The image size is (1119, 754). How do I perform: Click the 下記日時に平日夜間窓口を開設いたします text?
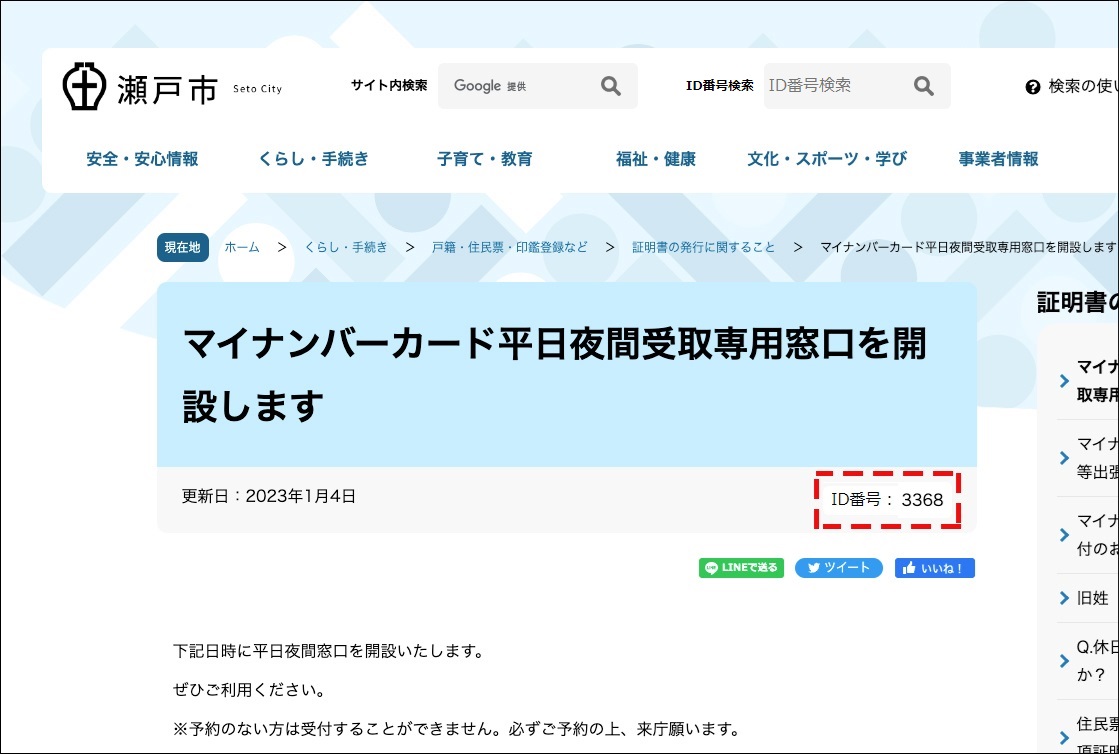329,651
